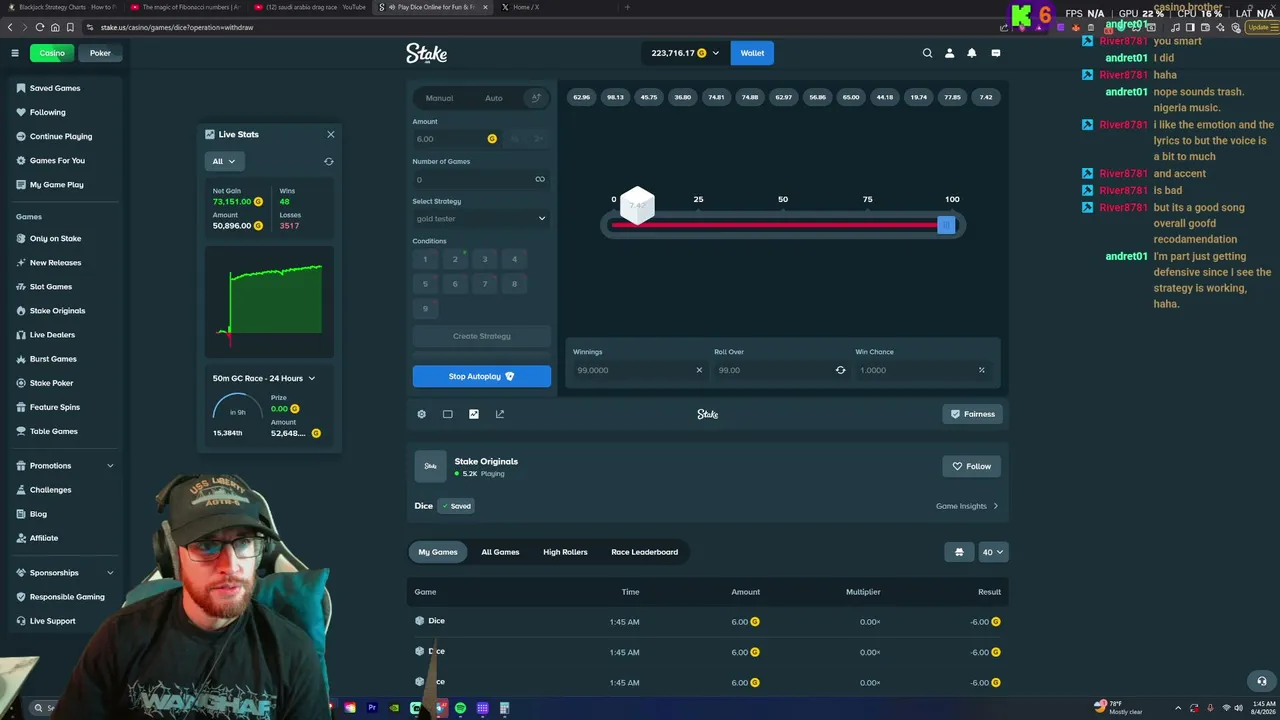Click the house icon above bets table
The width and height of the screenshot is (1280, 720).
point(959,552)
